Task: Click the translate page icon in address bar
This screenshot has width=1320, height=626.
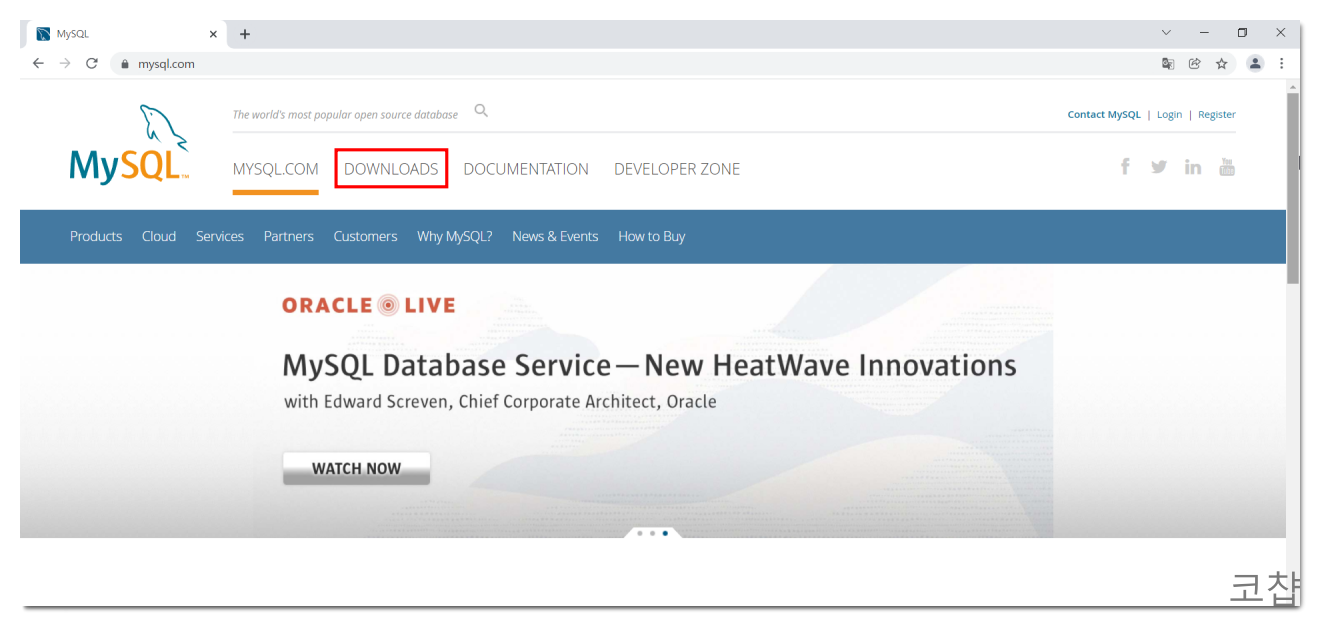Action: 1167,63
